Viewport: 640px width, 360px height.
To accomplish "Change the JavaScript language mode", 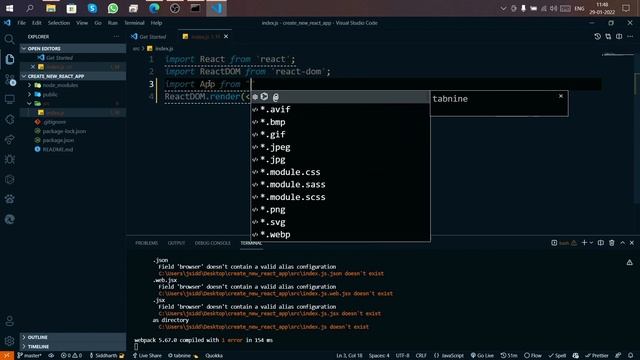I will 449,356.
